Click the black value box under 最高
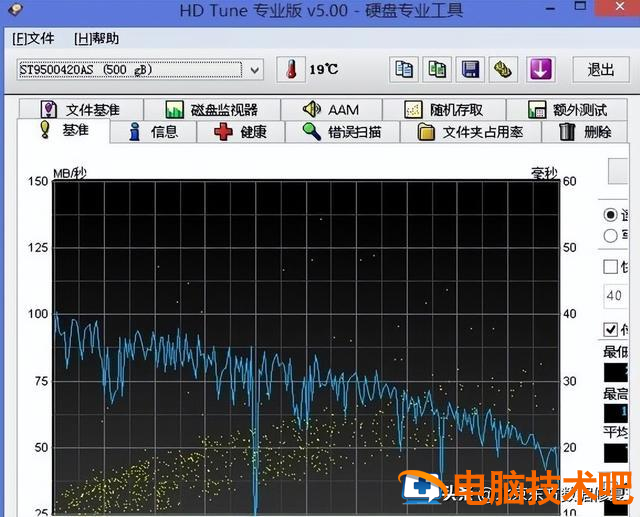 click(616, 413)
